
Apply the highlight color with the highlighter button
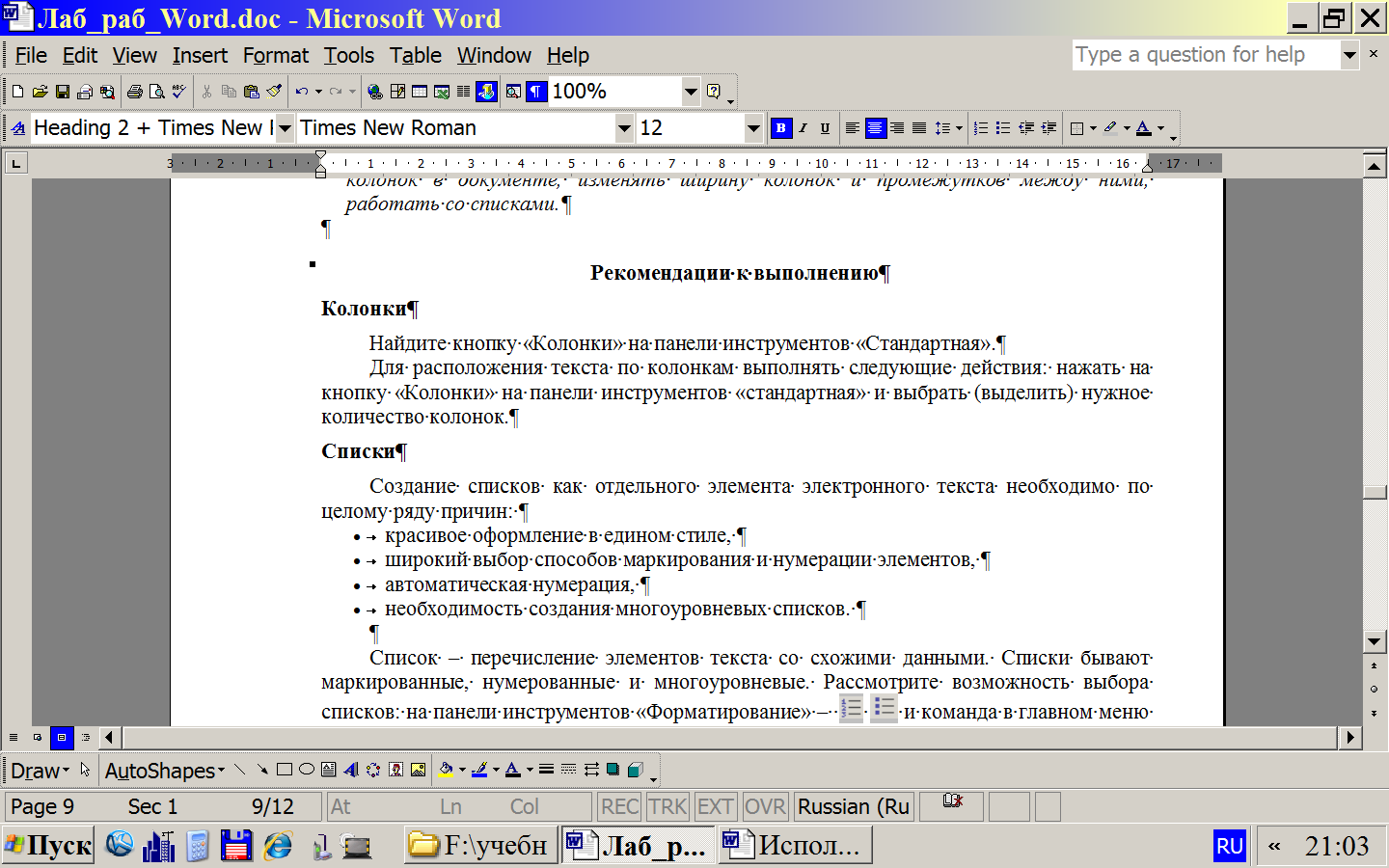coord(1110,128)
